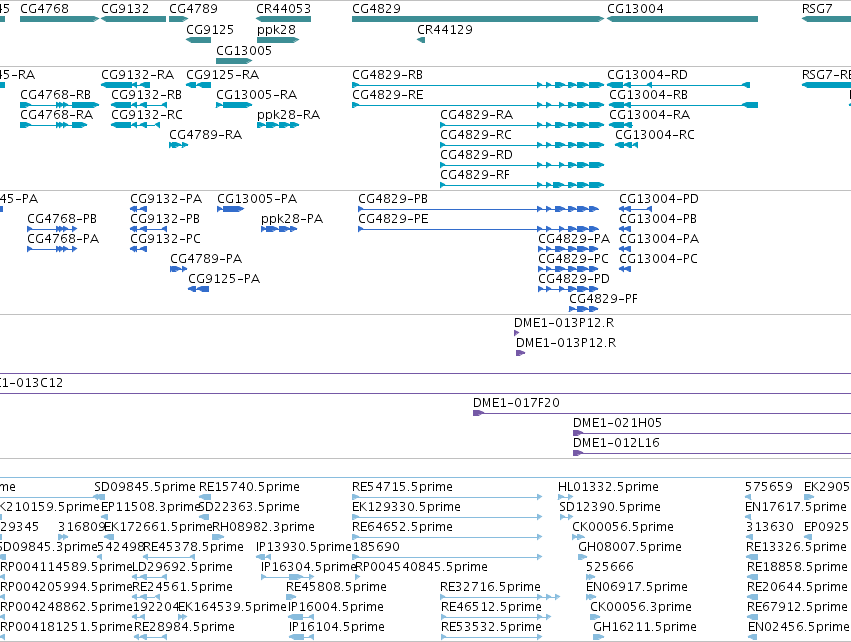Select the CG4768-RB transcript label

coord(55,94)
